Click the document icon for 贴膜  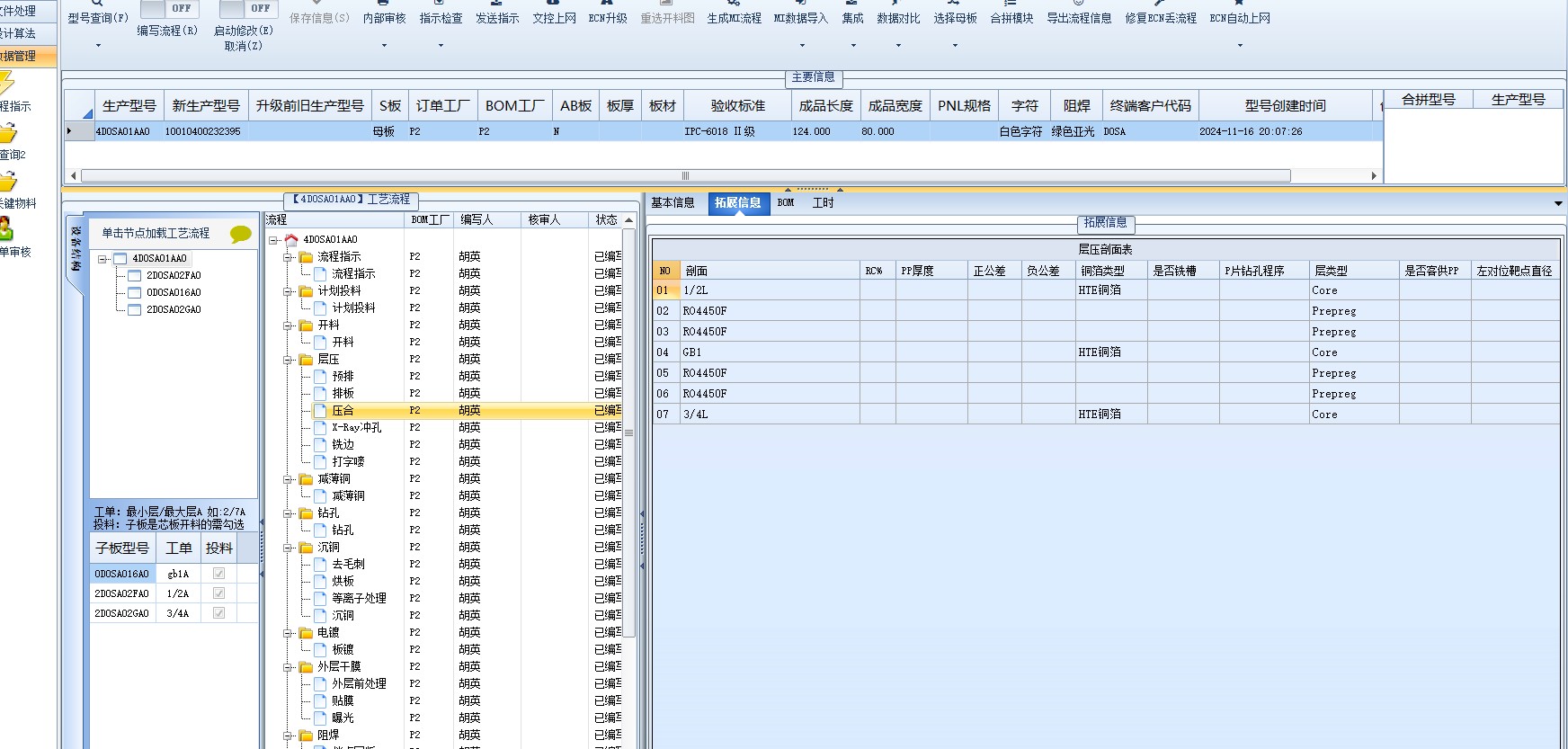click(320, 700)
